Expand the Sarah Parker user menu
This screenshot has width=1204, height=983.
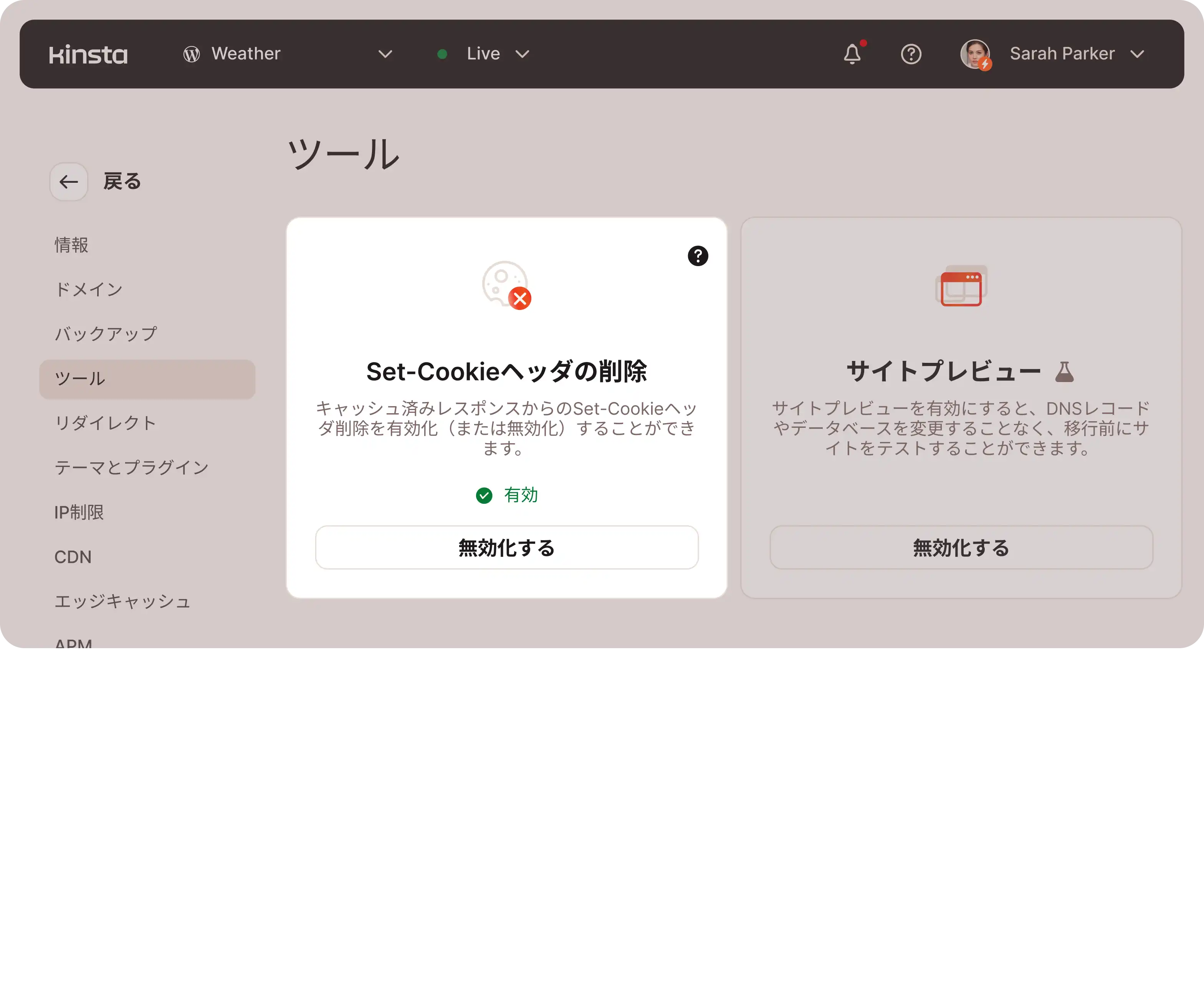[x=1137, y=55]
